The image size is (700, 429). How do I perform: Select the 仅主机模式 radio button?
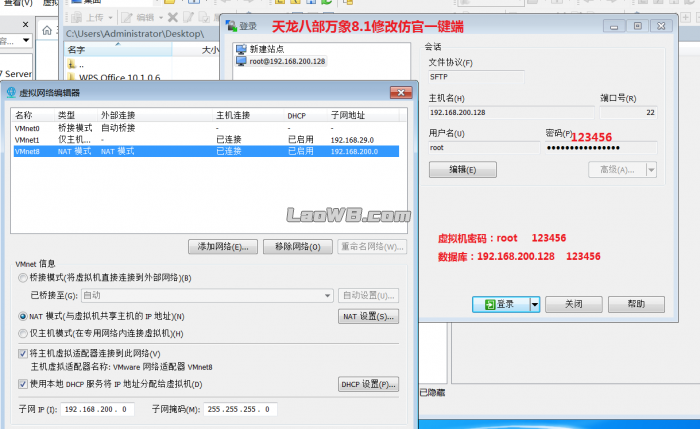[23, 333]
